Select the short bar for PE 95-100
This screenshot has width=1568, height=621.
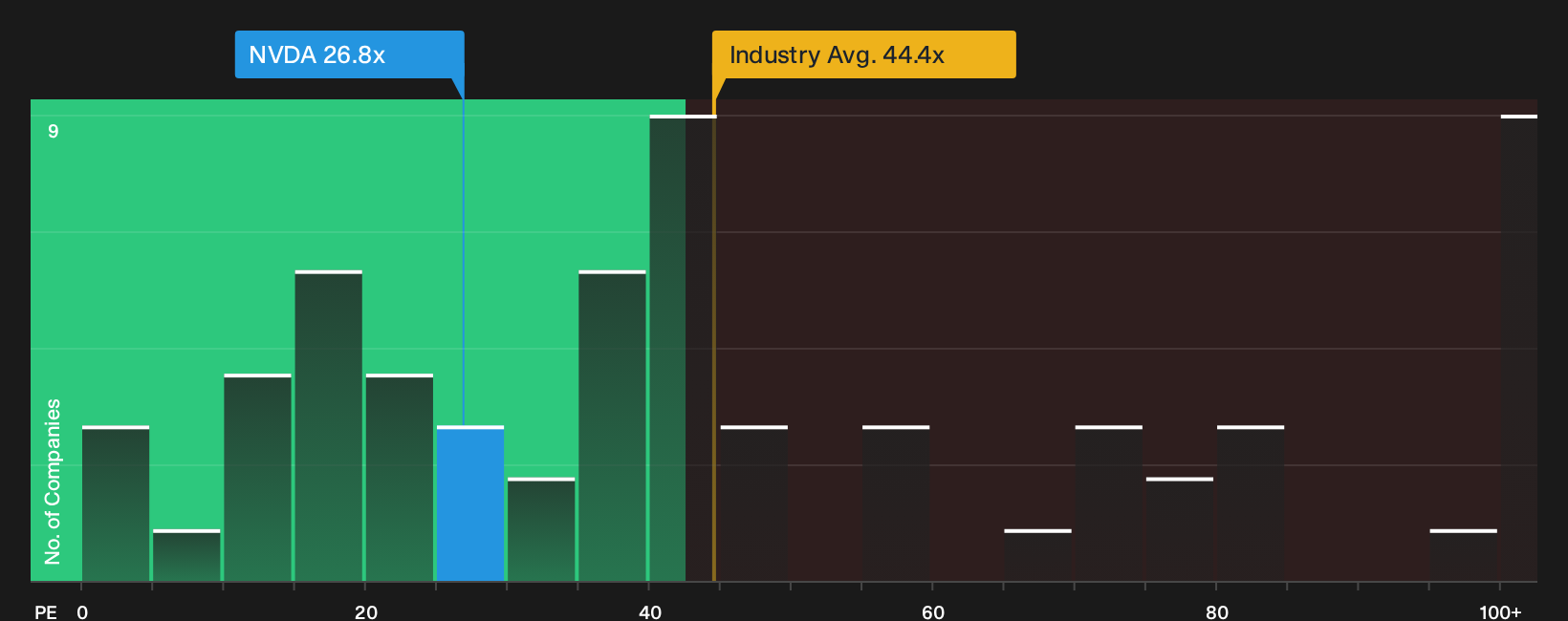click(1464, 555)
